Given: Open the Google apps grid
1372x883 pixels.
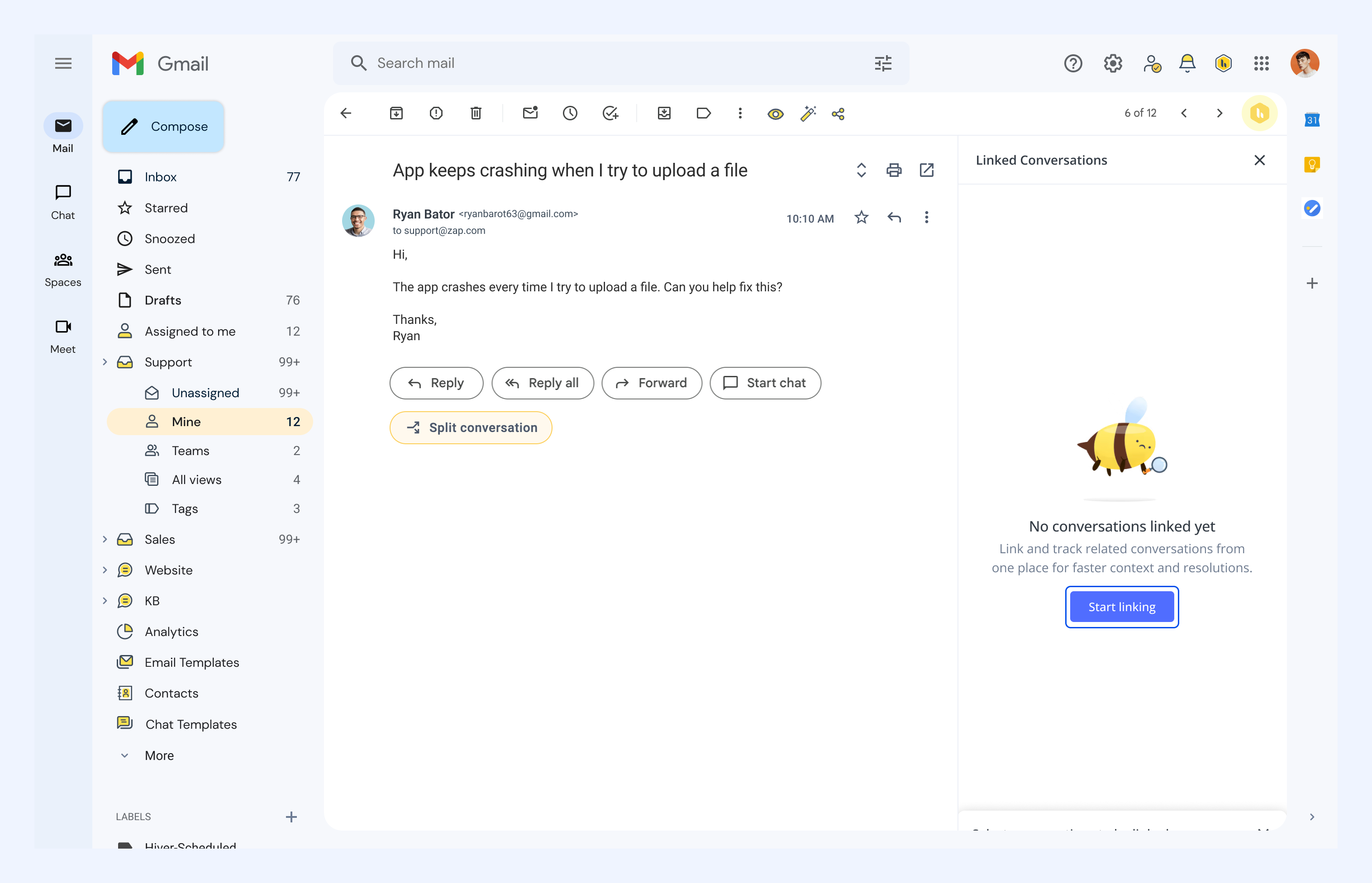Looking at the screenshot, I should coord(1261,63).
